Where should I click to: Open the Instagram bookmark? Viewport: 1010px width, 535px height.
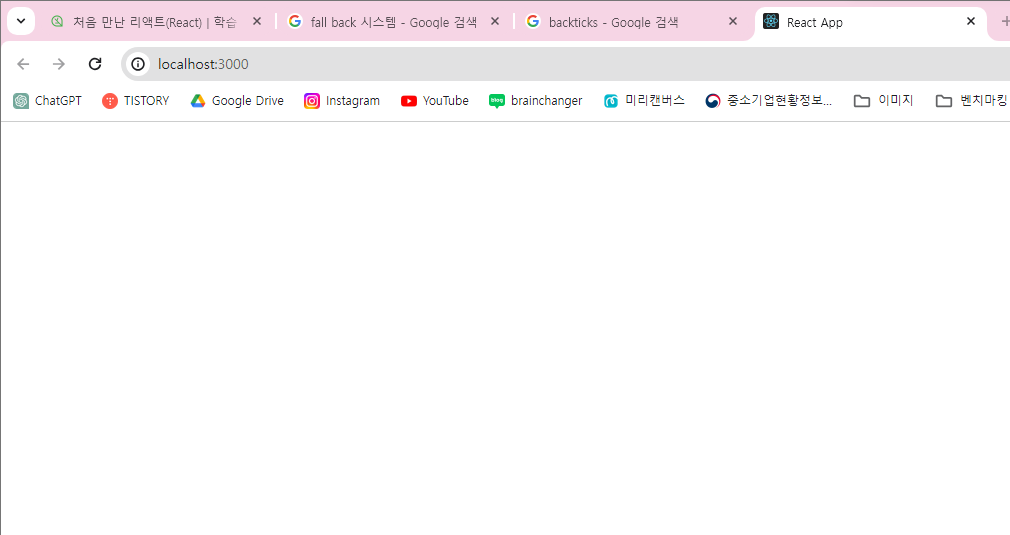[x=342, y=100]
